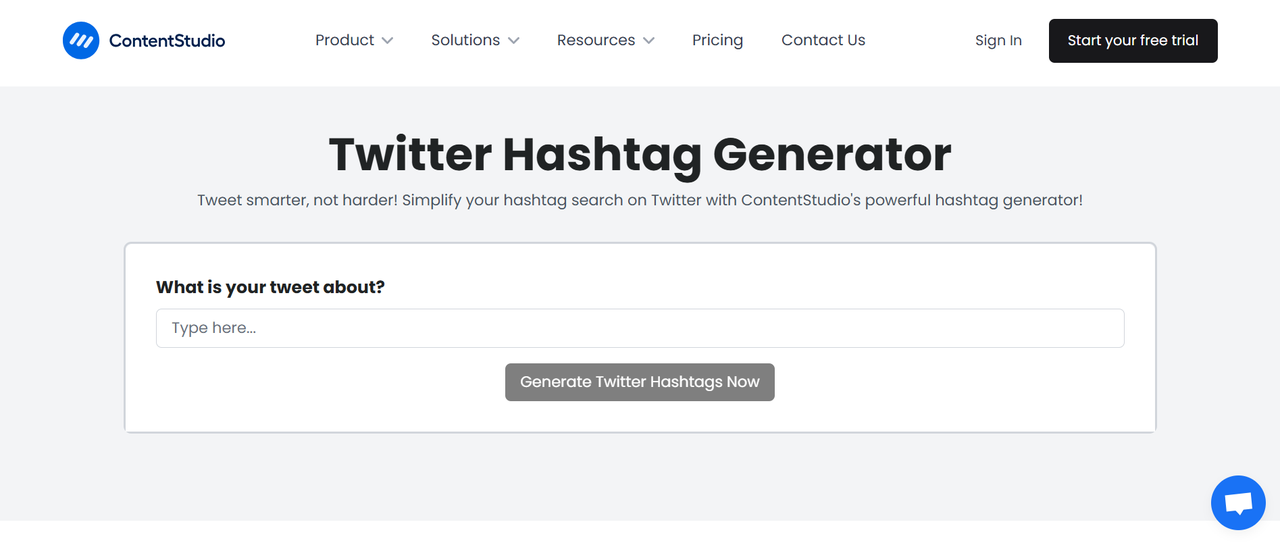Click the 'What is your tweet about?' label
Viewport: 1280px width, 543px height.
tap(270, 287)
